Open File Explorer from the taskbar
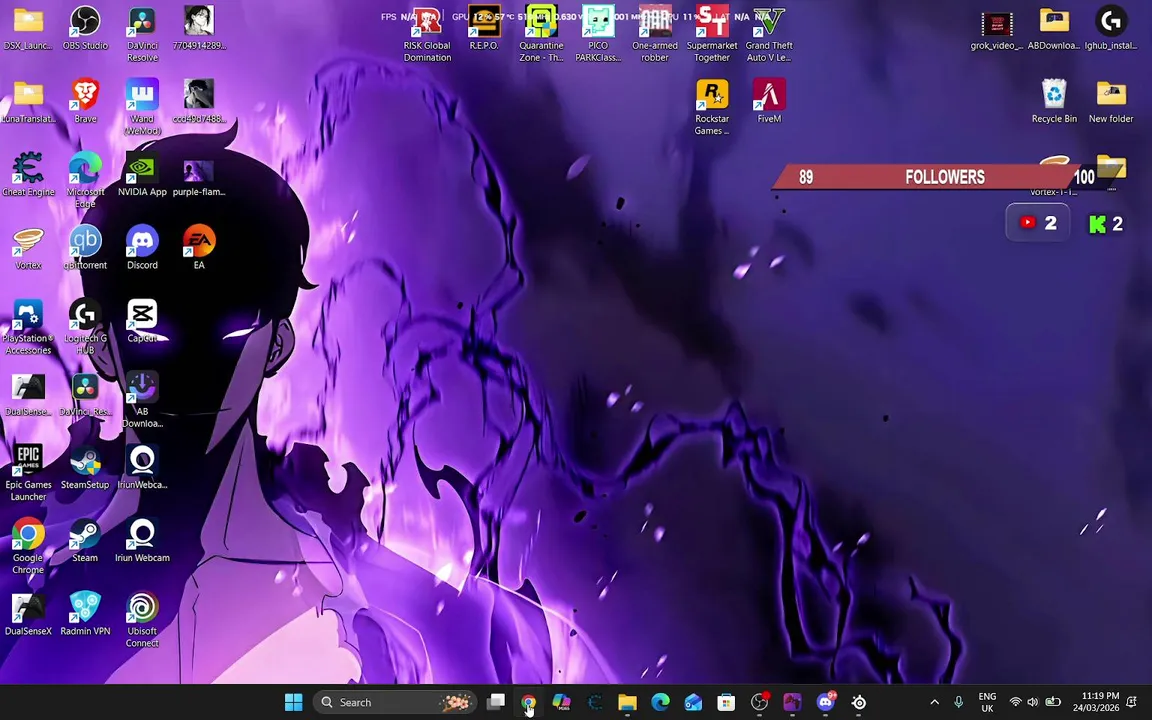Viewport: 1152px width, 720px height. point(627,702)
